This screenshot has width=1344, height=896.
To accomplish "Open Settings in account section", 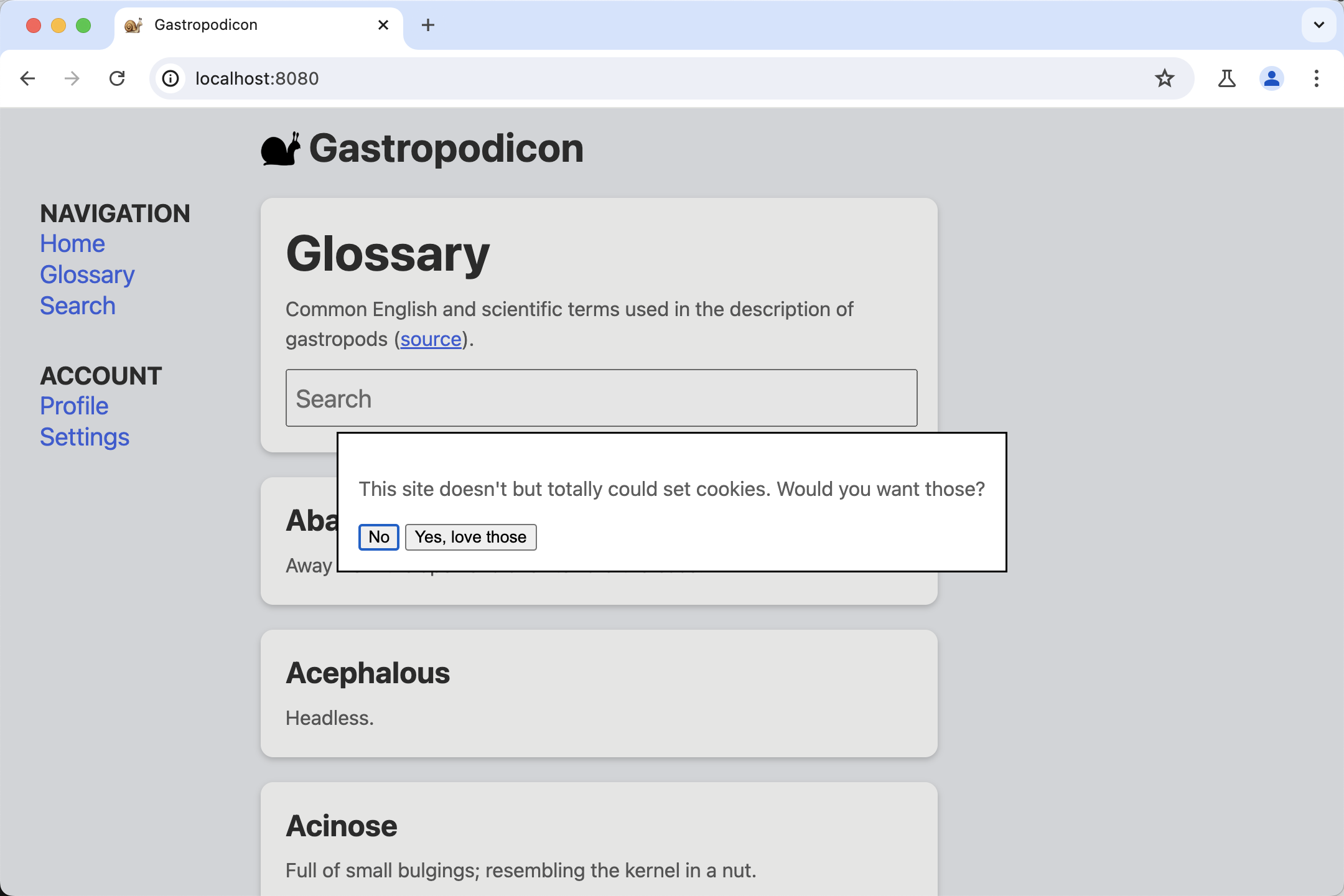I will coord(84,436).
